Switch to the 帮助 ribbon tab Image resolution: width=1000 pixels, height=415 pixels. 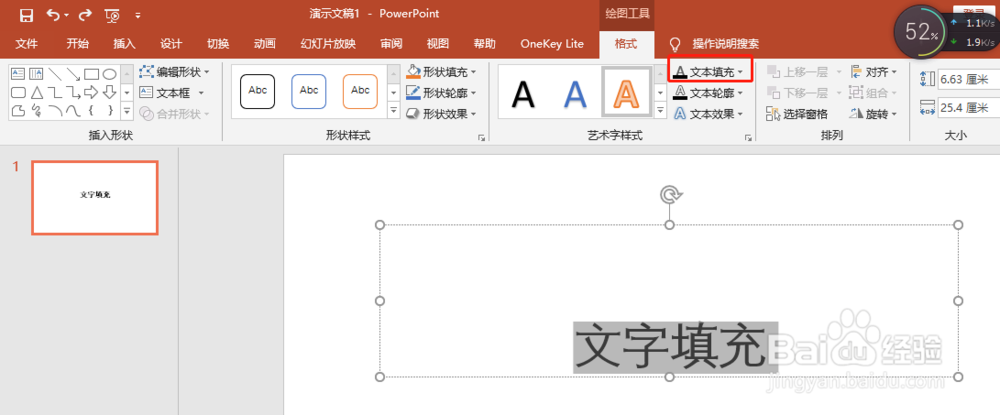(x=484, y=44)
